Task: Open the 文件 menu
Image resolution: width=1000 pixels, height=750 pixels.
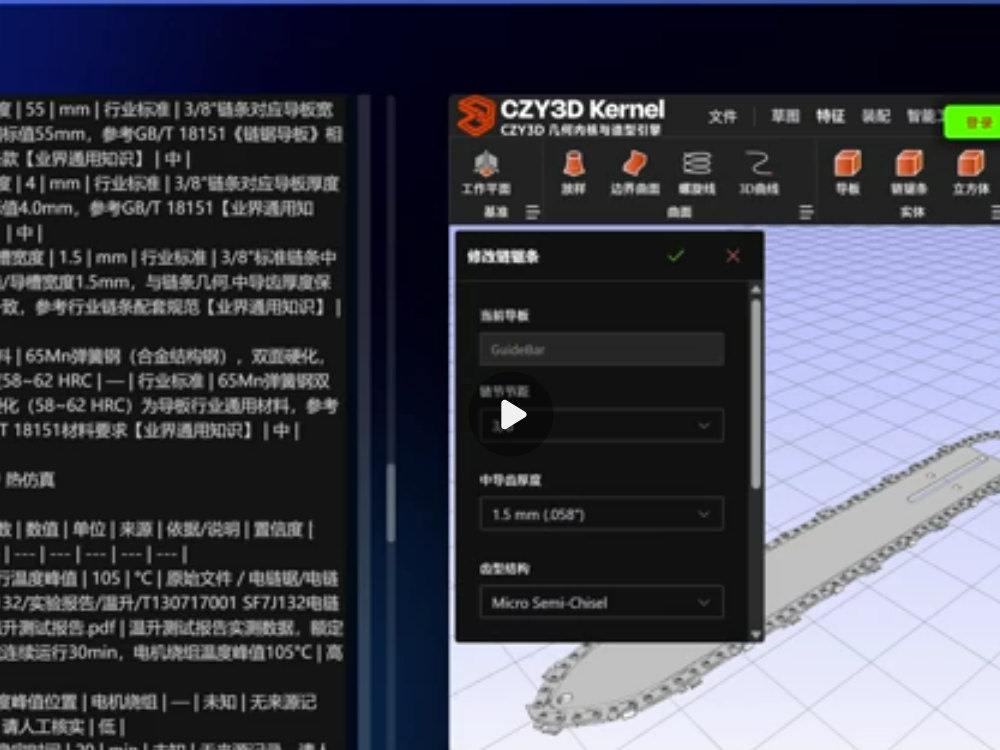Action: click(x=722, y=117)
